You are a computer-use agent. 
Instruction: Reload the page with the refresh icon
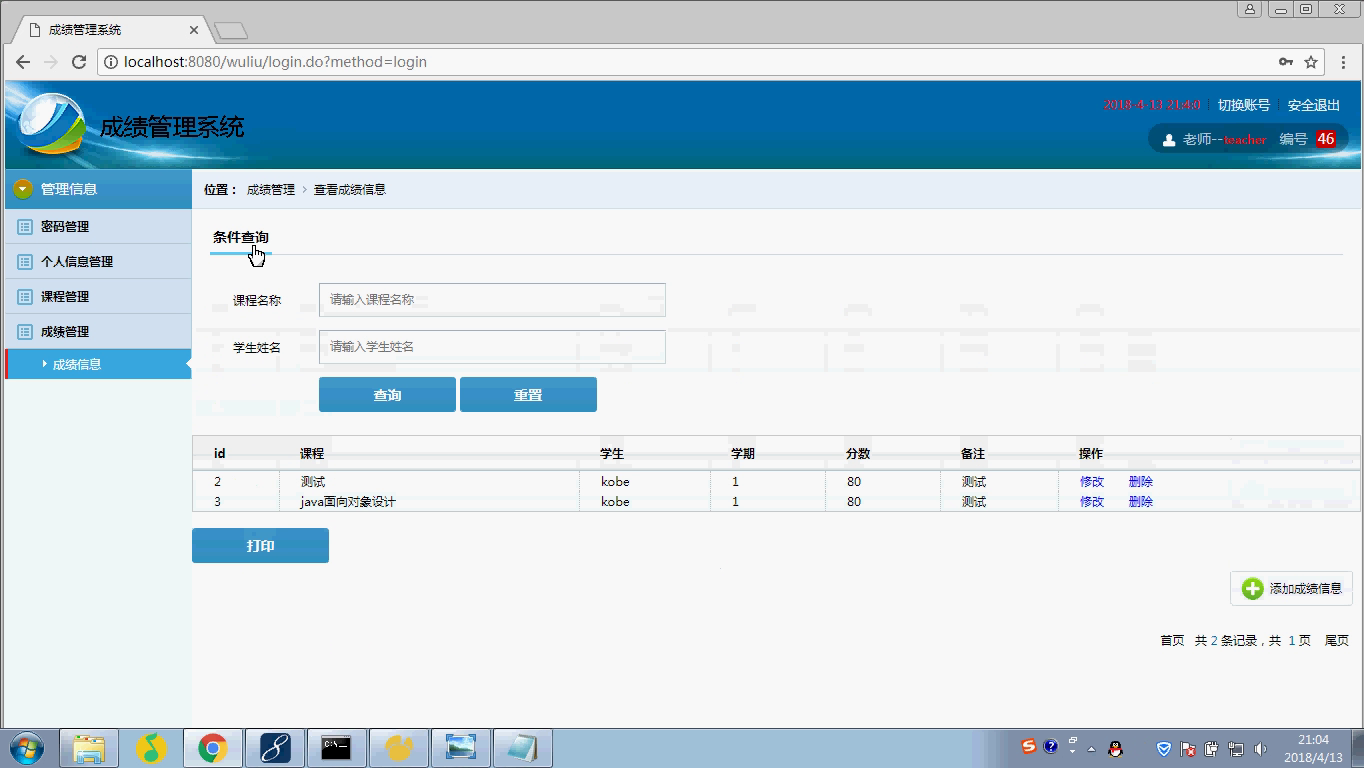[79, 62]
